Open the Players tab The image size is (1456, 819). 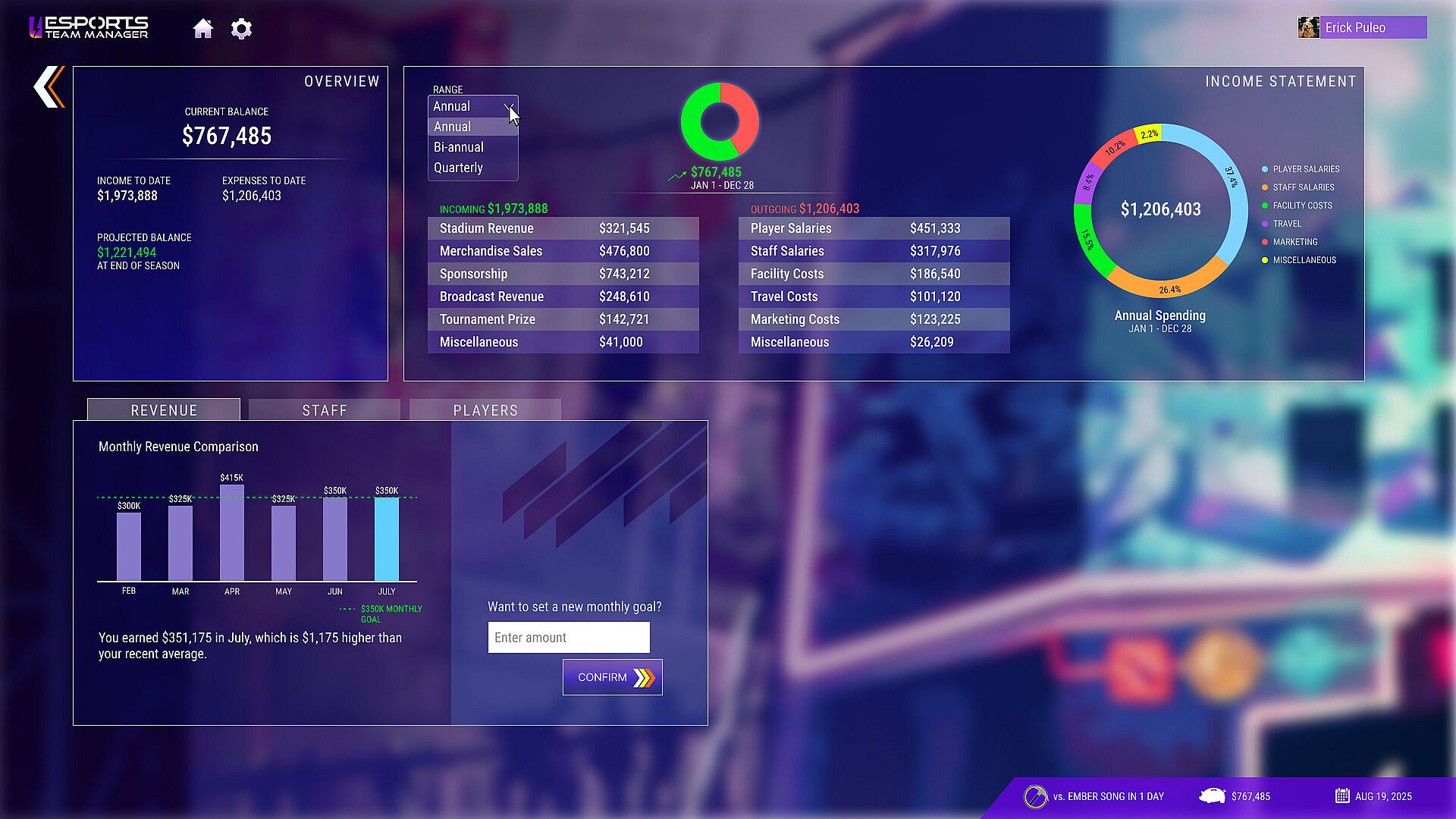[x=485, y=410]
